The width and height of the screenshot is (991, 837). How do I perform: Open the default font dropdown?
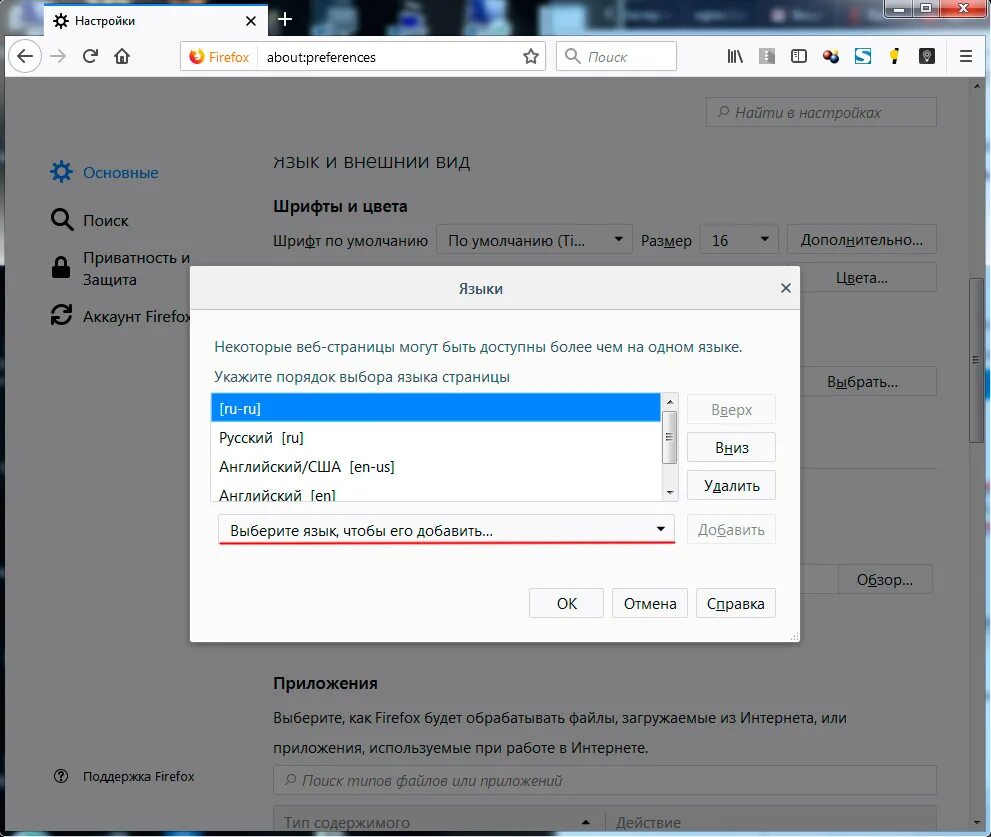tap(534, 240)
